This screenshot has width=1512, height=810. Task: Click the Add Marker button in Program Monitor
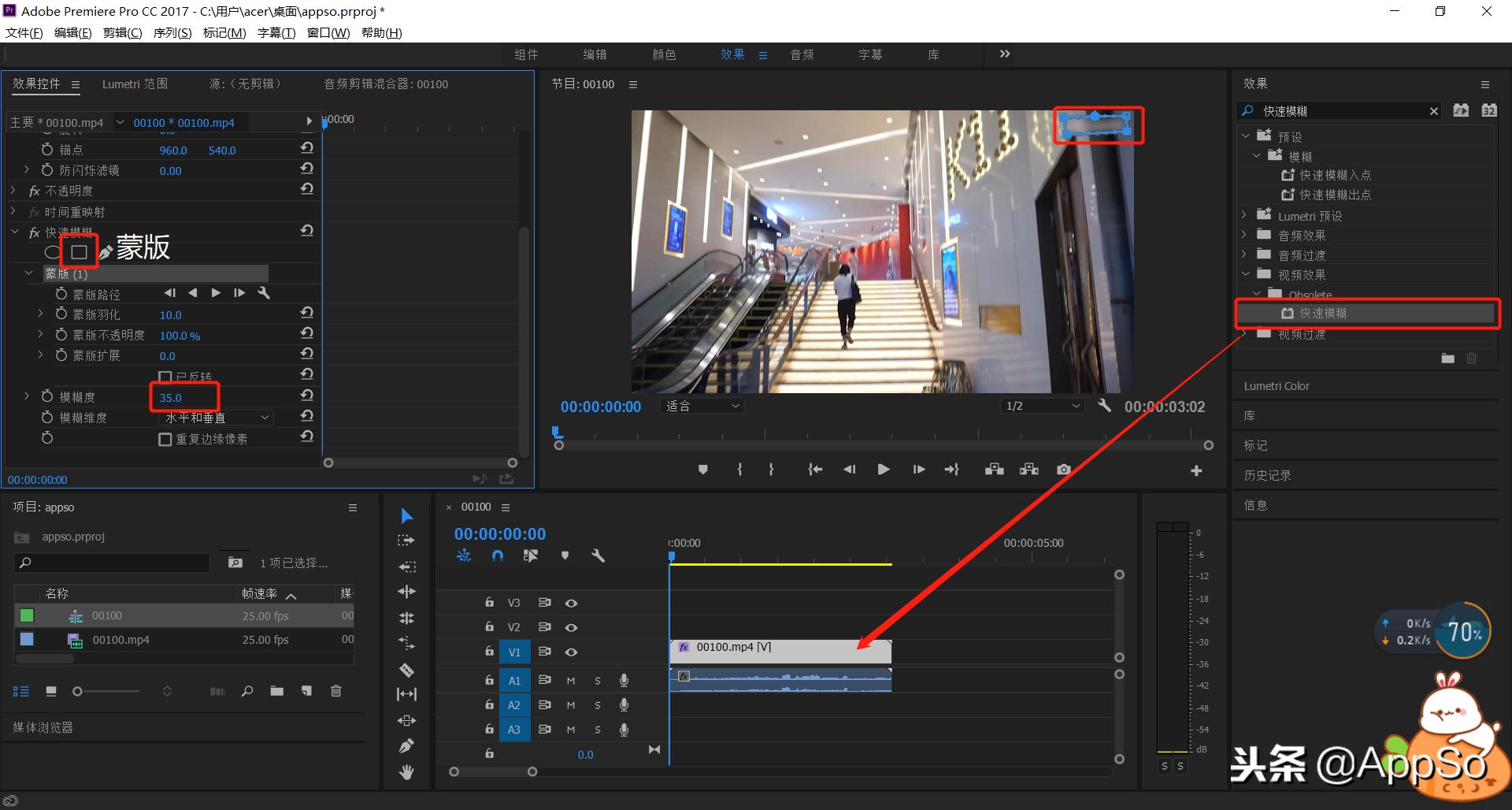[702, 470]
